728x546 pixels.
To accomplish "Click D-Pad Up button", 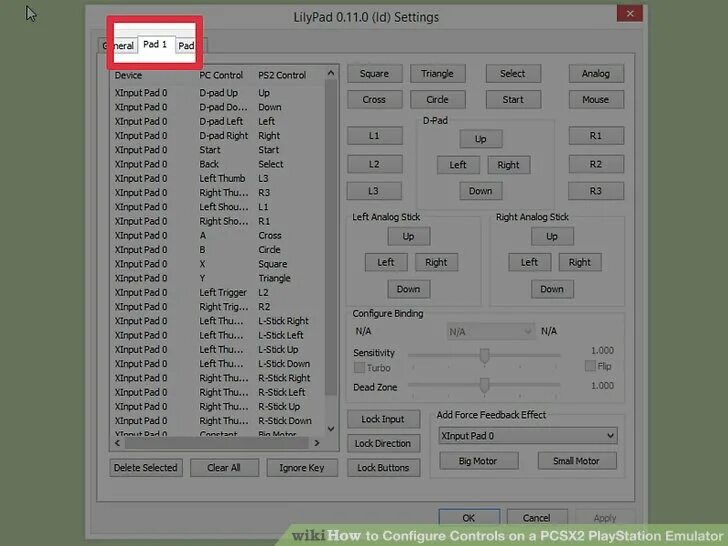I will (x=481, y=139).
